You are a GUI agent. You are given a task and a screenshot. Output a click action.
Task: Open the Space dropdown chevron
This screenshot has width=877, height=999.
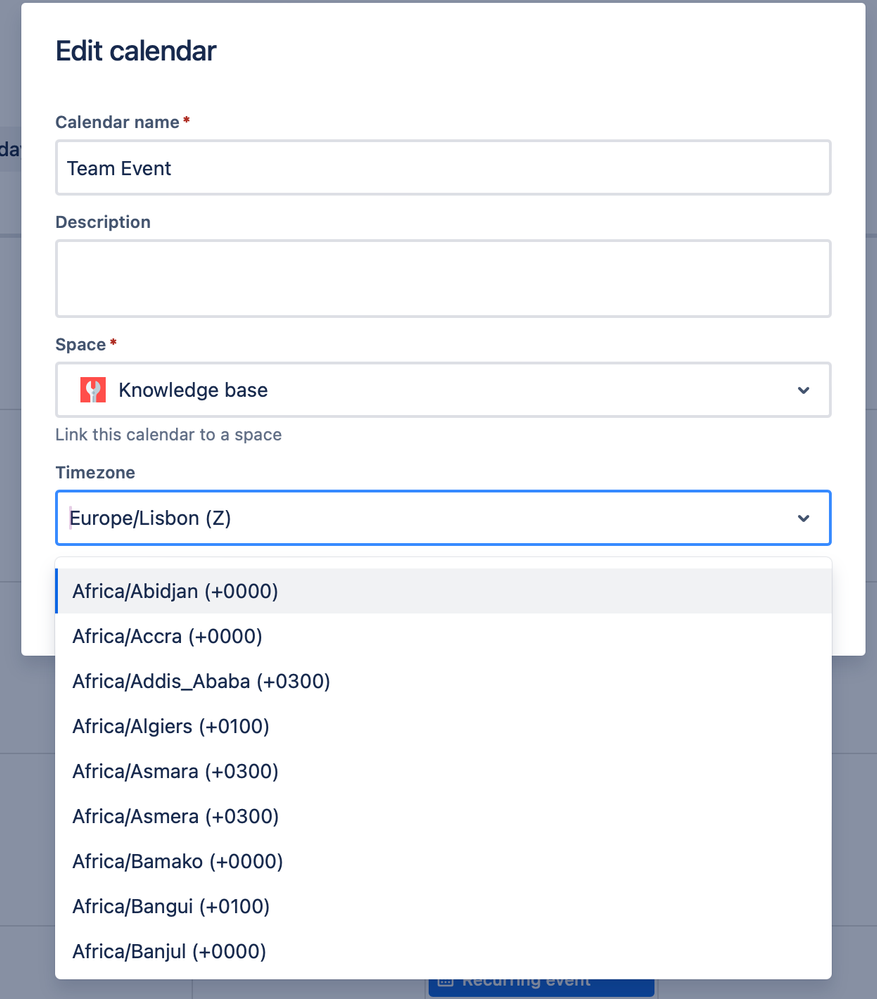click(803, 390)
